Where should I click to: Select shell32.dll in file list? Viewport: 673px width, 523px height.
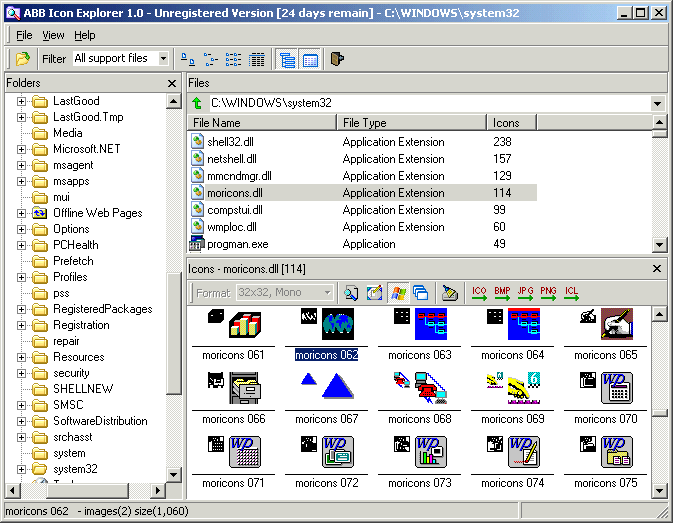pyautogui.click(x=230, y=142)
